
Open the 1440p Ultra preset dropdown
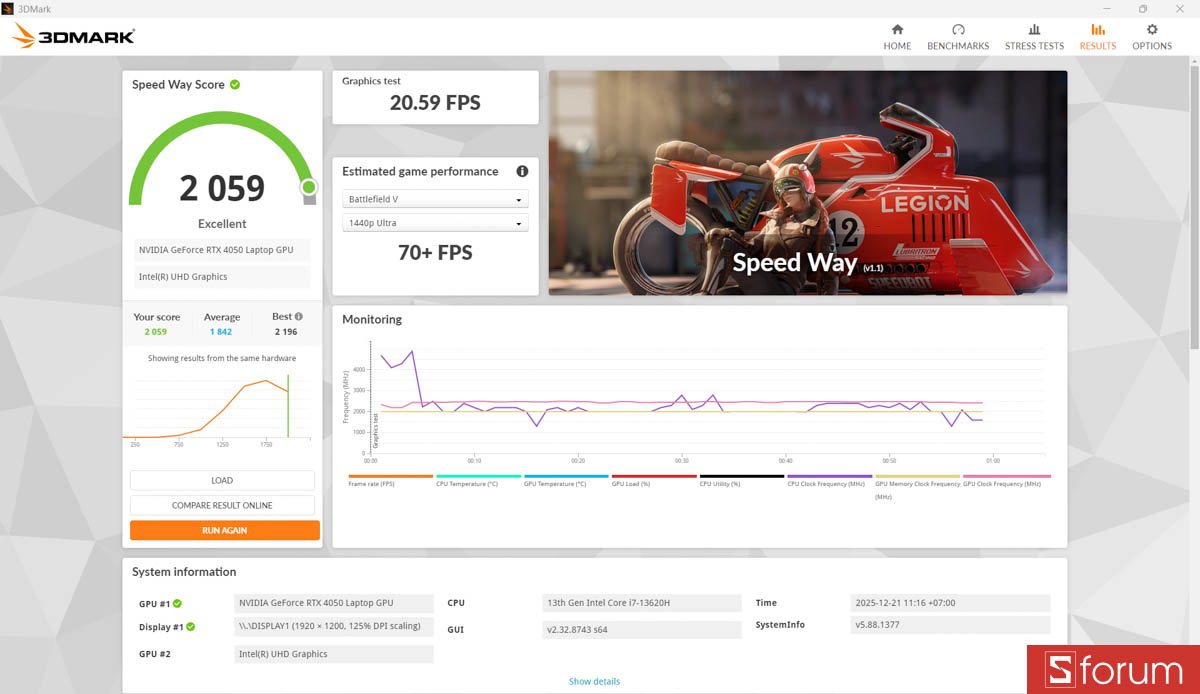coord(435,222)
